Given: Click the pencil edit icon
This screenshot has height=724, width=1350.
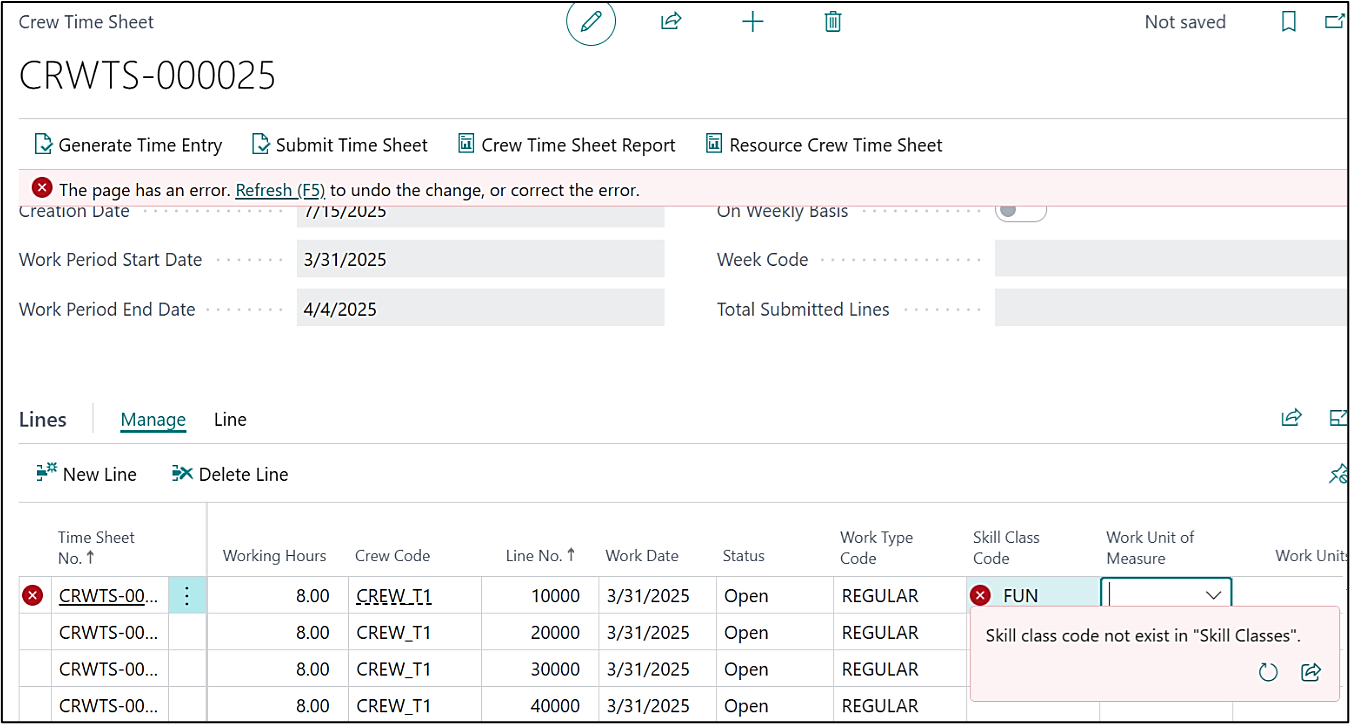Looking at the screenshot, I should pyautogui.click(x=591, y=22).
